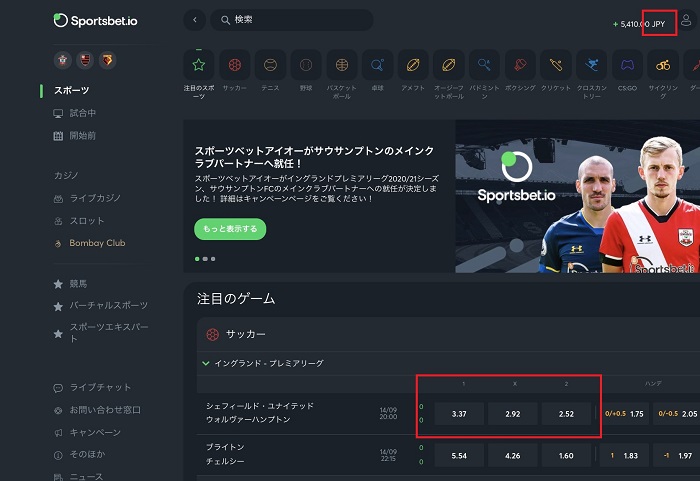Open the user account profile icon
This screenshot has height=481, width=700.
tap(686, 20)
